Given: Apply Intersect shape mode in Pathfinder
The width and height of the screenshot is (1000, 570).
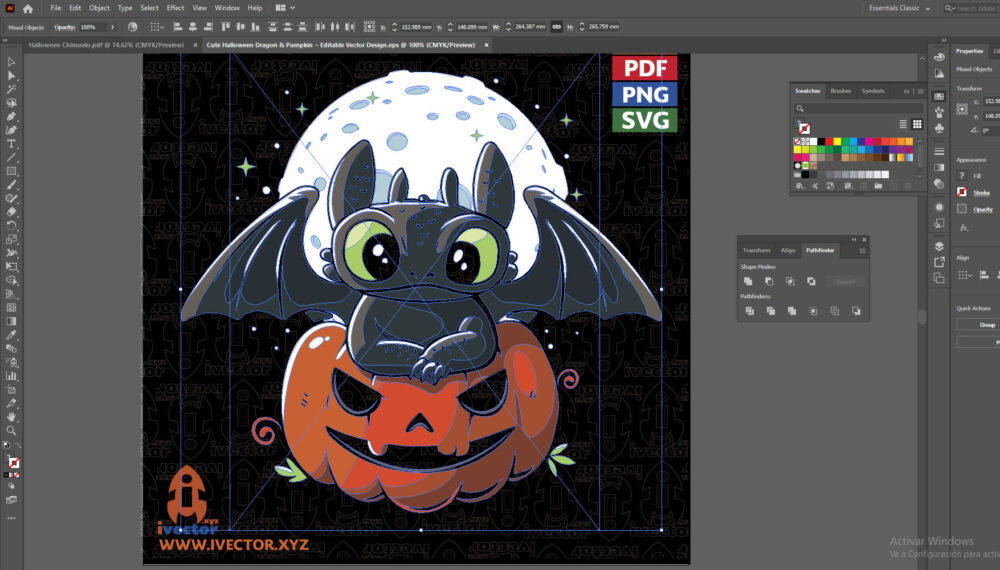Looking at the screenshot, I should click(790, 281).
